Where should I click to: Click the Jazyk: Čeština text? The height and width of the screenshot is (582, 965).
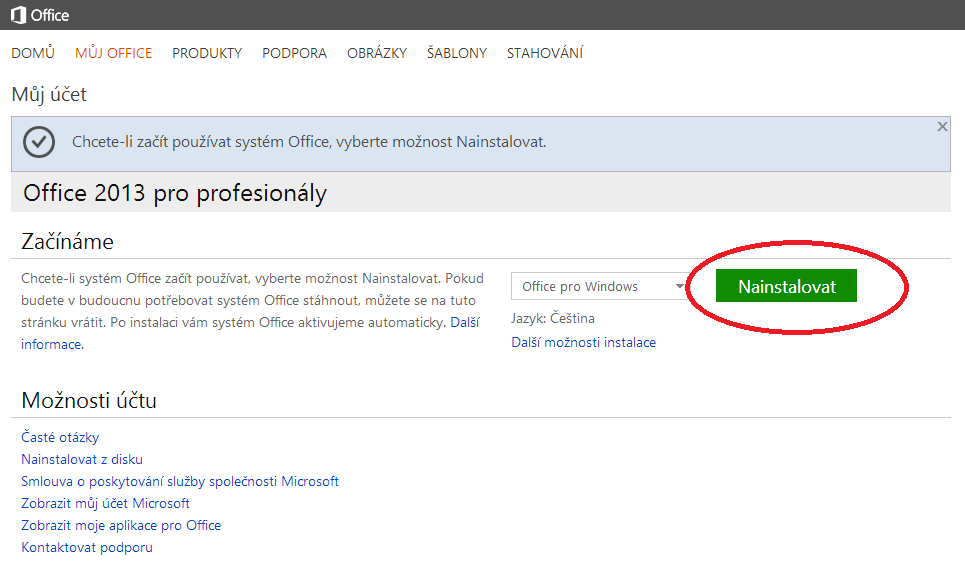[x=553, y=319]
